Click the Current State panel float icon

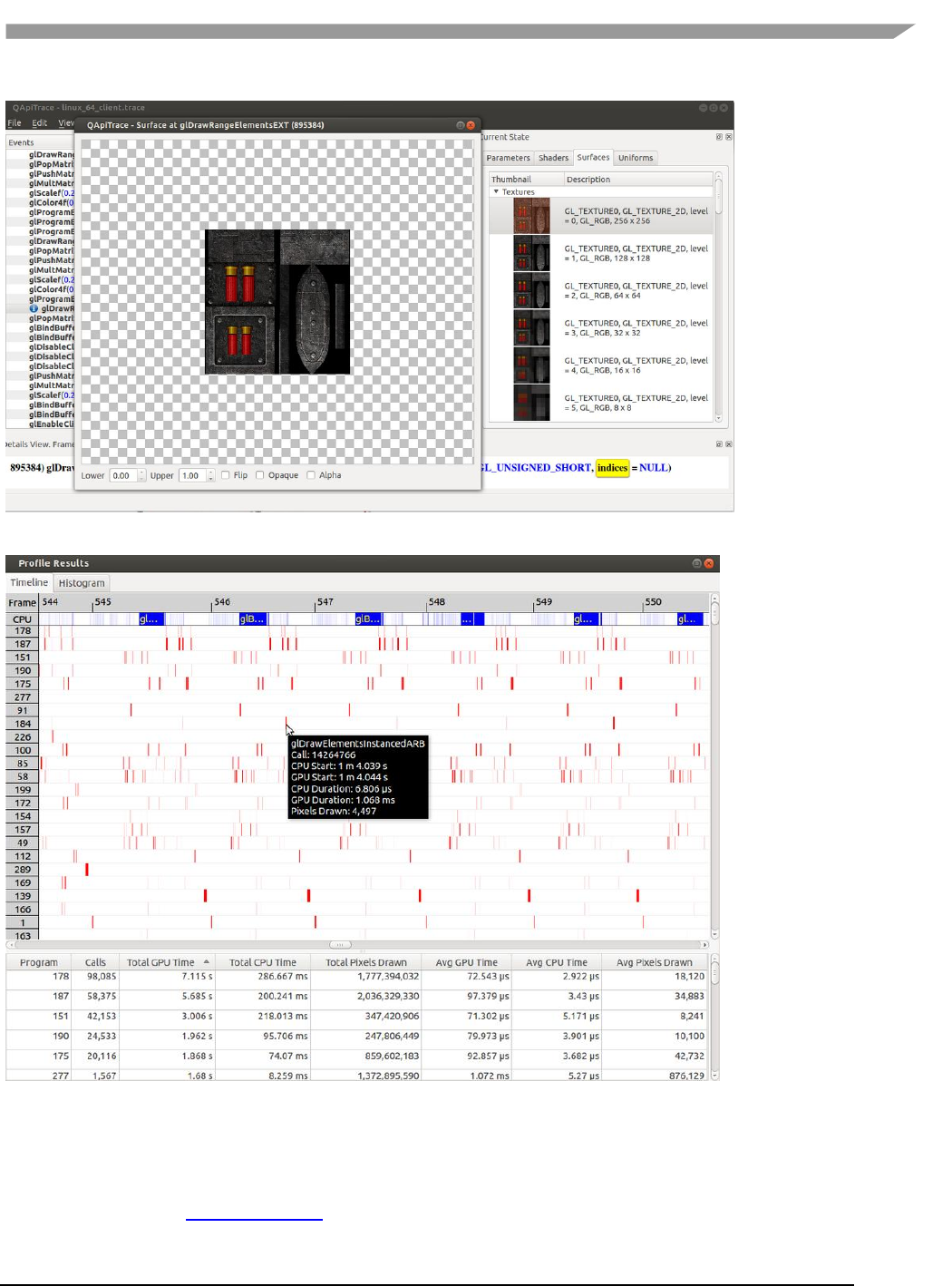[x=719, y=137]
